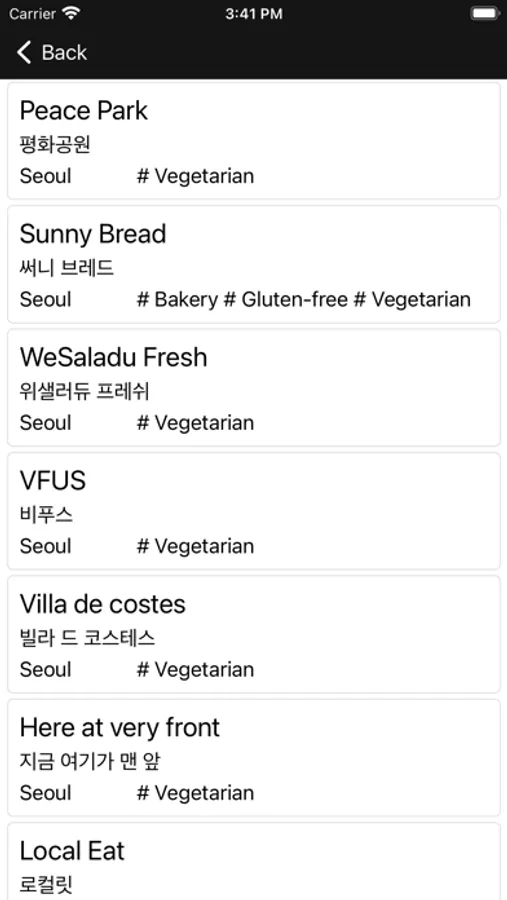Tap the battery icon in status bar

(485, 13)
